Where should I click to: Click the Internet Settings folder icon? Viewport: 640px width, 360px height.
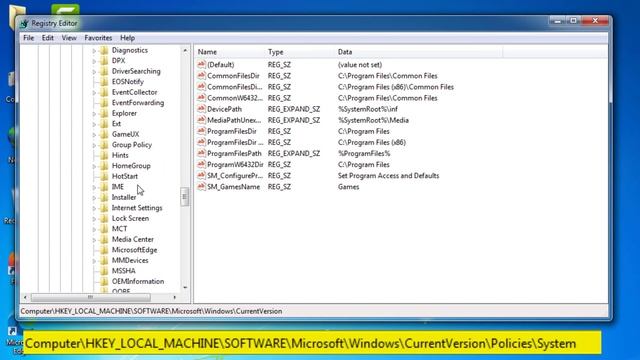coord(104,208)
